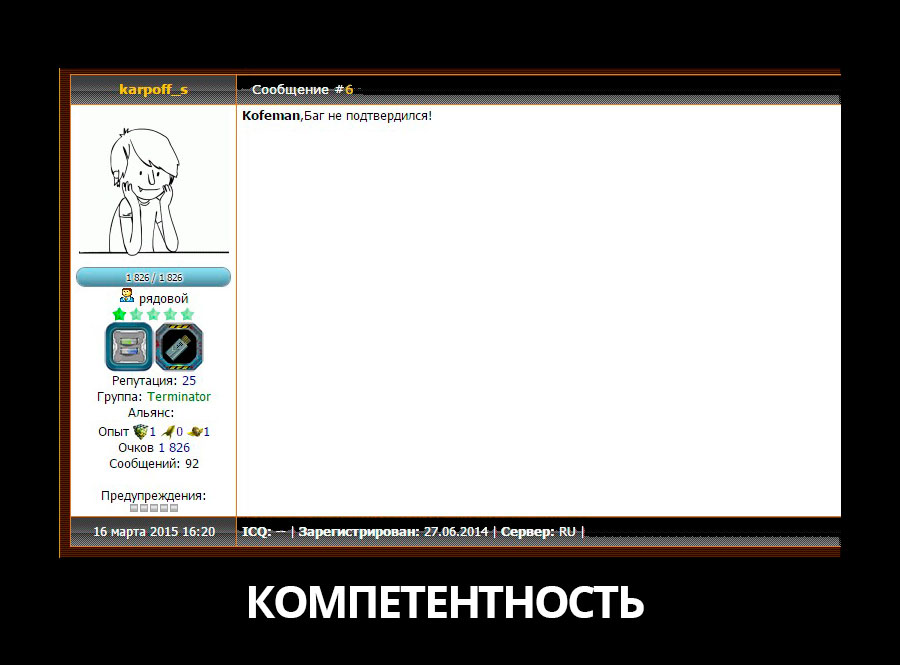Click the points value 1 826

tap(174, 448)
